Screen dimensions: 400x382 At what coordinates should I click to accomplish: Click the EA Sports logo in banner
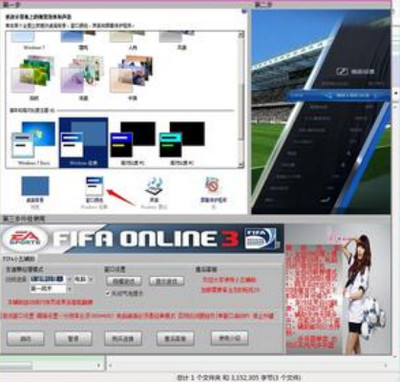point(24,239)
